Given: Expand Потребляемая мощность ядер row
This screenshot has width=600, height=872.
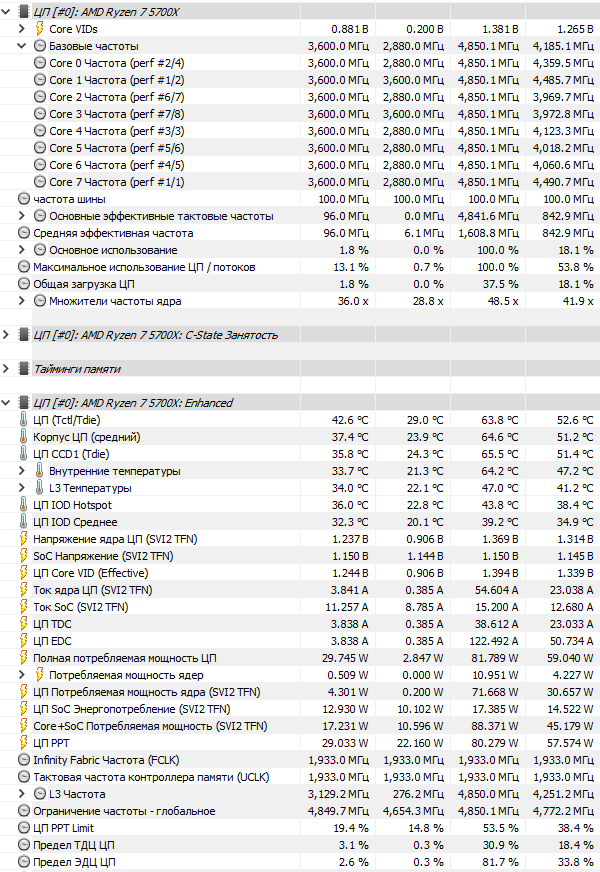Looking at the screenshot, I should pos(22,675).
